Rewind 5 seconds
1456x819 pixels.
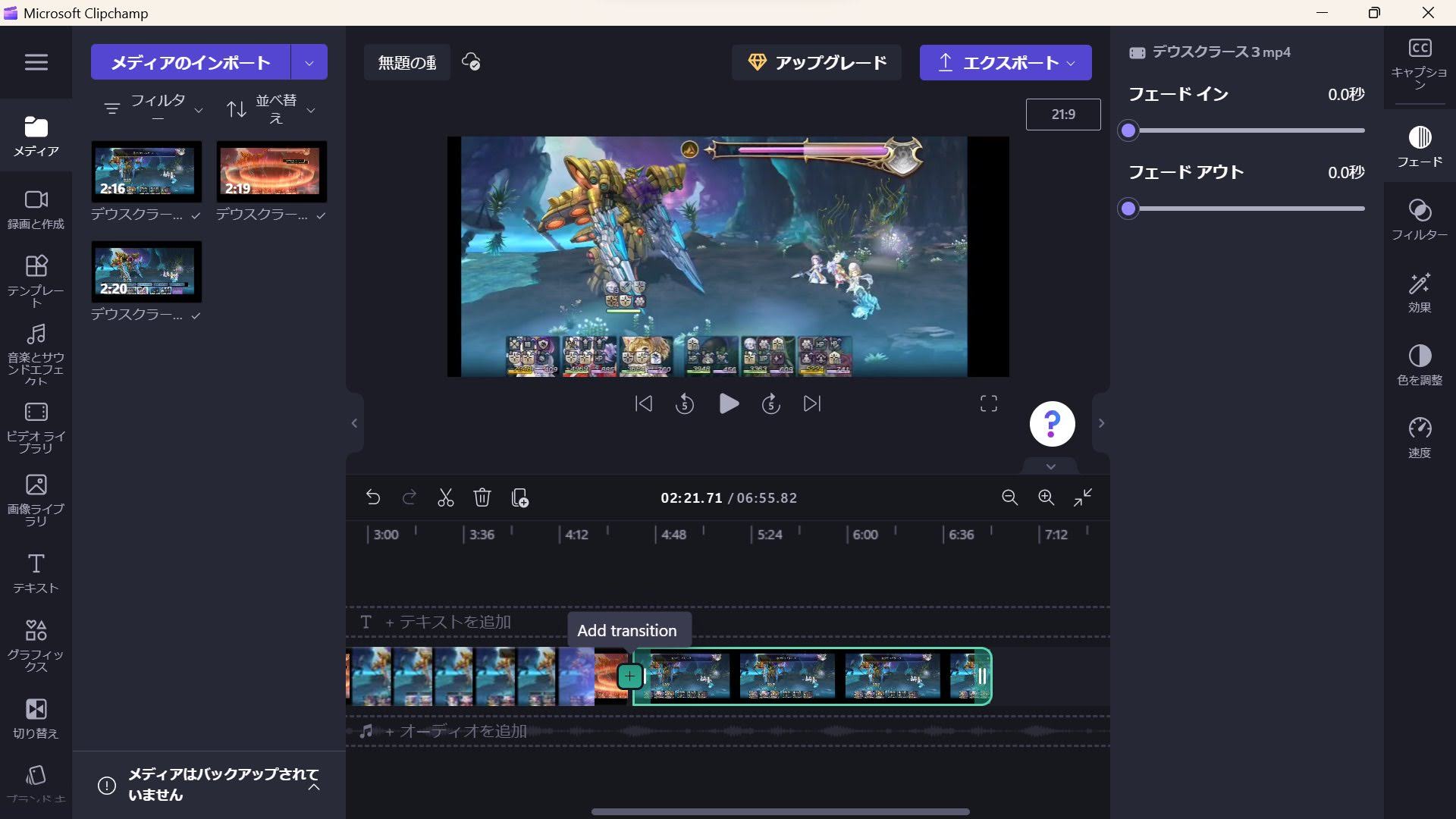(x=685, y=403)
